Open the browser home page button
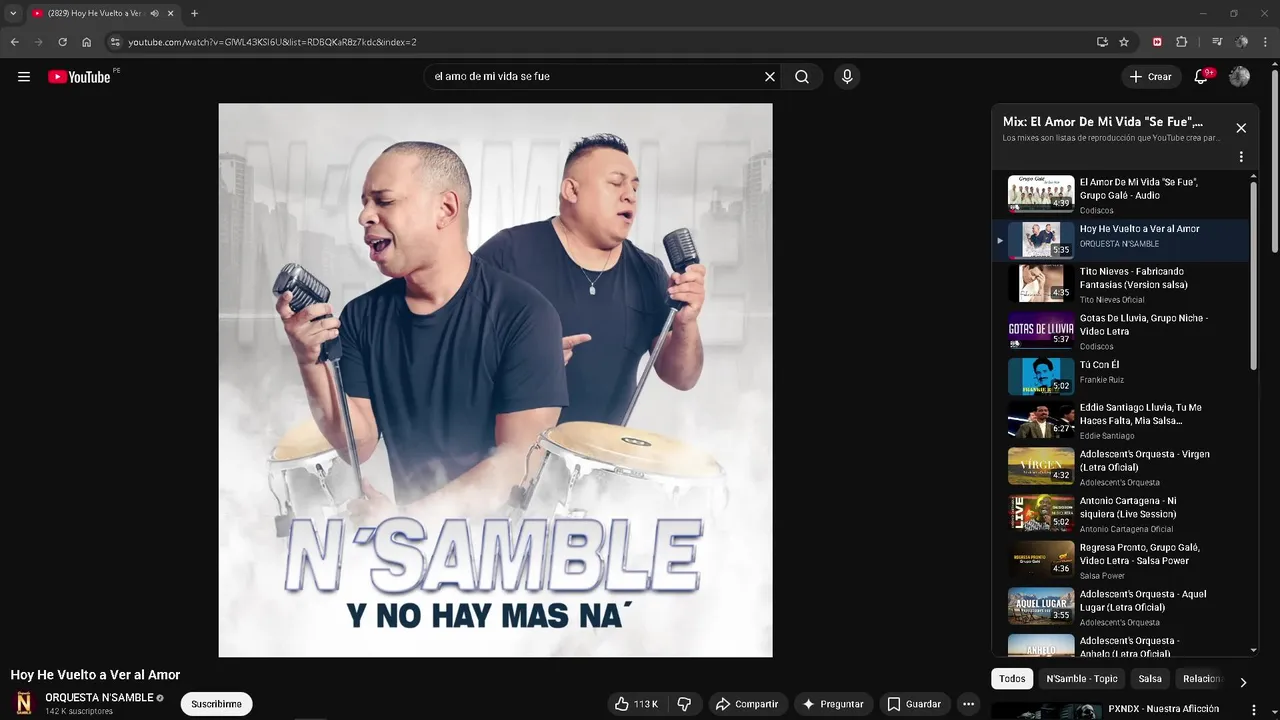The width and height of the screenshot is (1280, 720). click(86, 42)
